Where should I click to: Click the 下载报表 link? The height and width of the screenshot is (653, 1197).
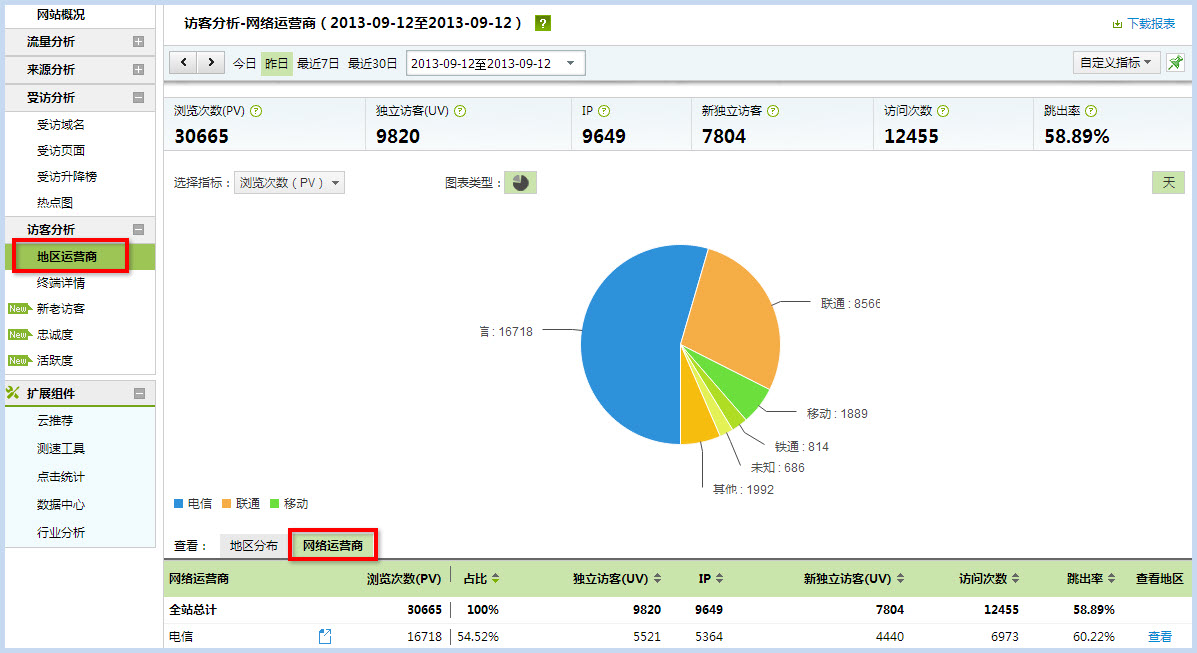(x=1150, y=24)
